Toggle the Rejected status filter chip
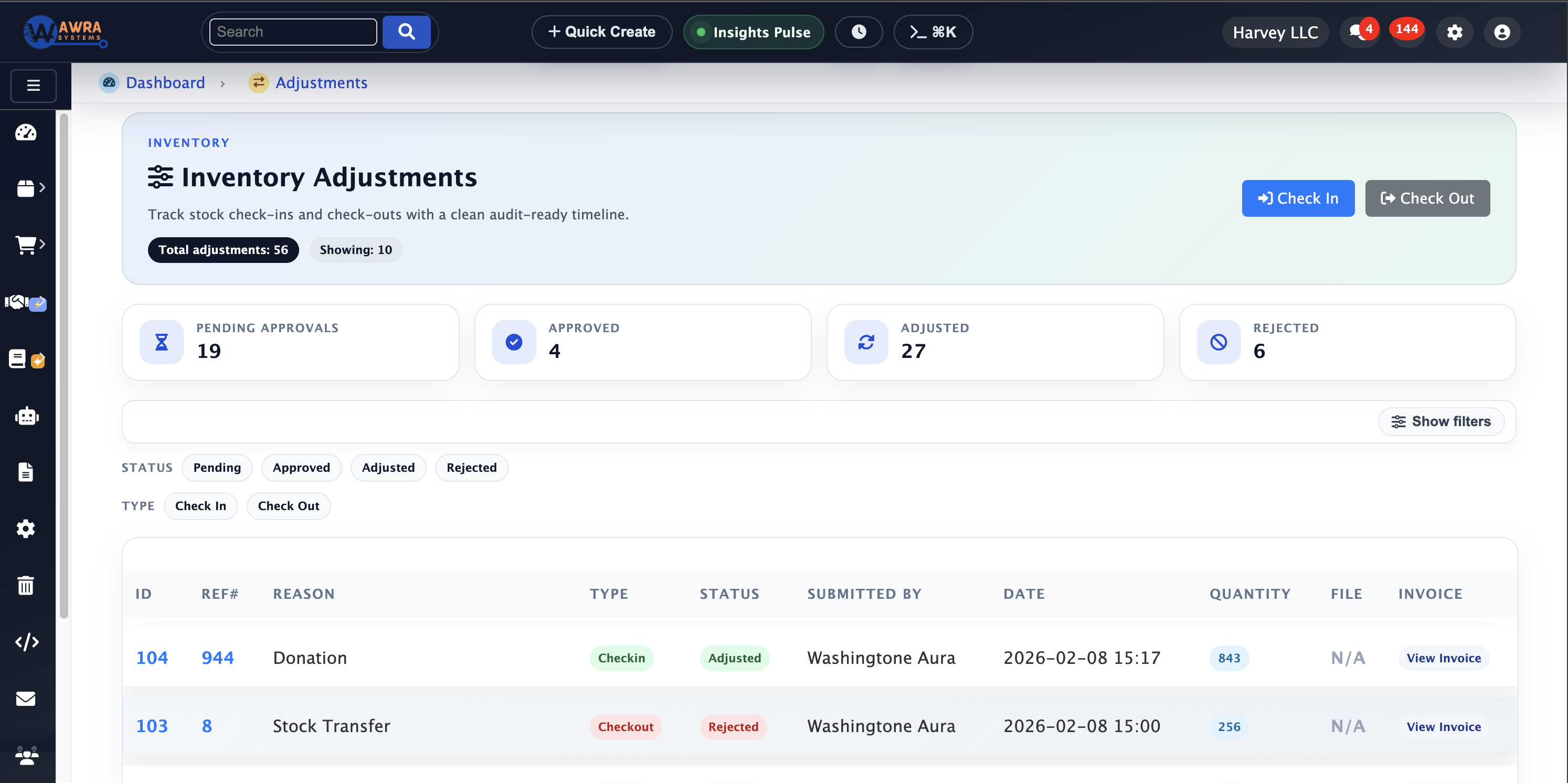Viewport: 1568px width, 783px height. tap(471, 468)
